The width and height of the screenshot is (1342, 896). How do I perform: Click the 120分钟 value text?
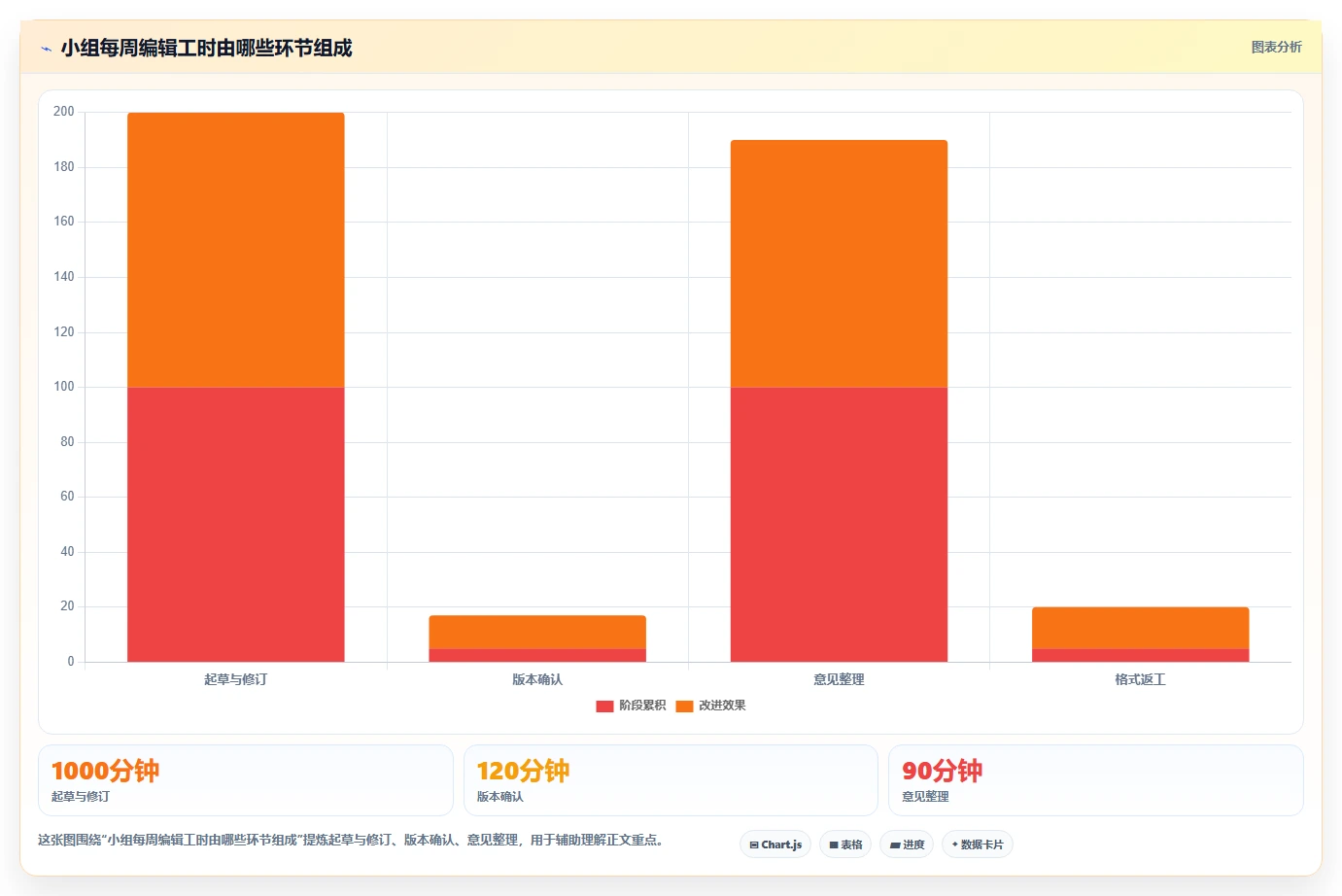click(x=523, y=772)
